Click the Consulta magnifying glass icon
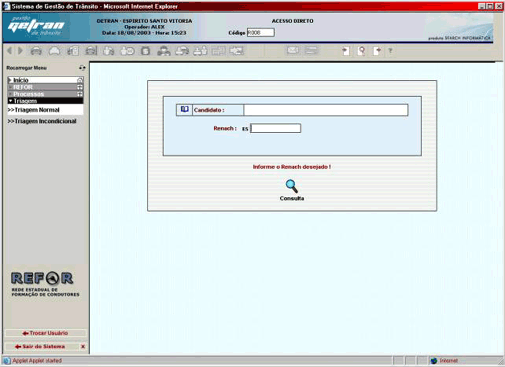 (x=292, y=186)
